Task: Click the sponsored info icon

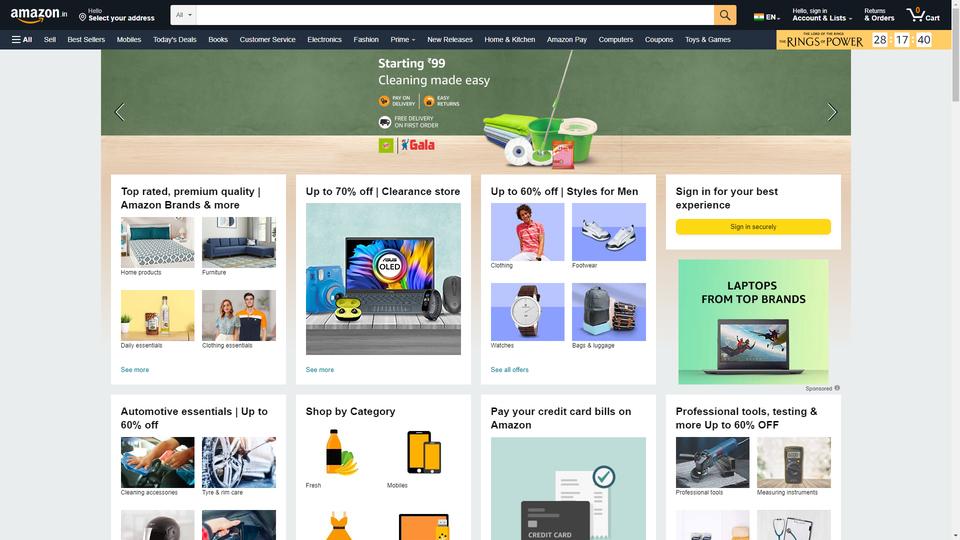Action: pyautogui.click(x=837, y=388)
